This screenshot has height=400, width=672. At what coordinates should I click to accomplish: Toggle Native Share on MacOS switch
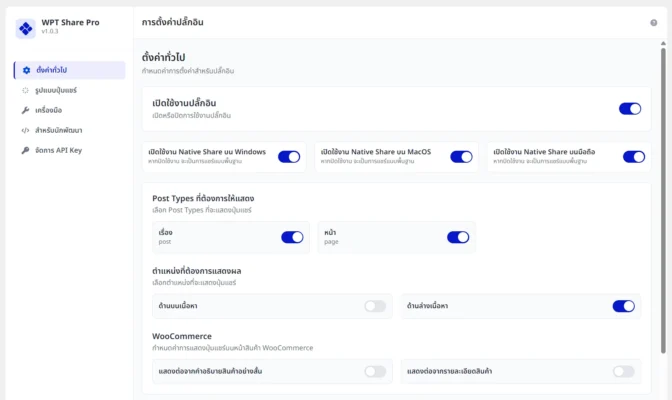click(x=461, y=156)
